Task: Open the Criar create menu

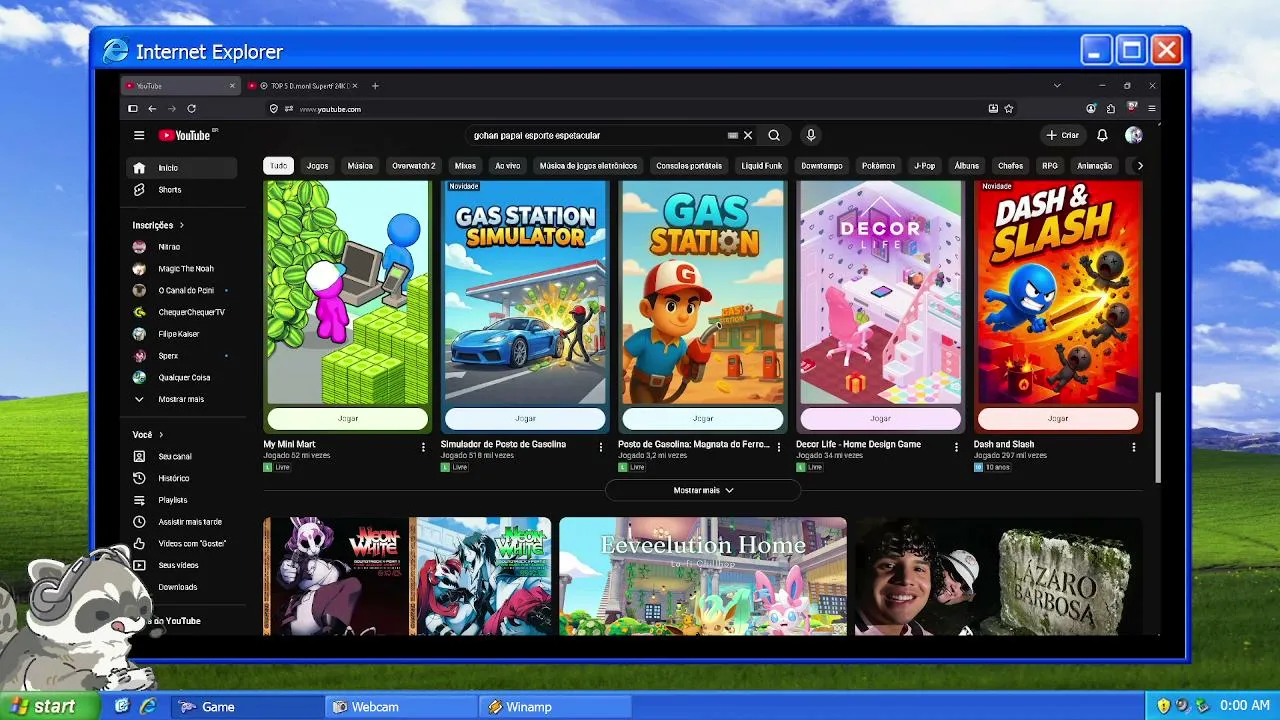Action: (x=1062, y=135)
